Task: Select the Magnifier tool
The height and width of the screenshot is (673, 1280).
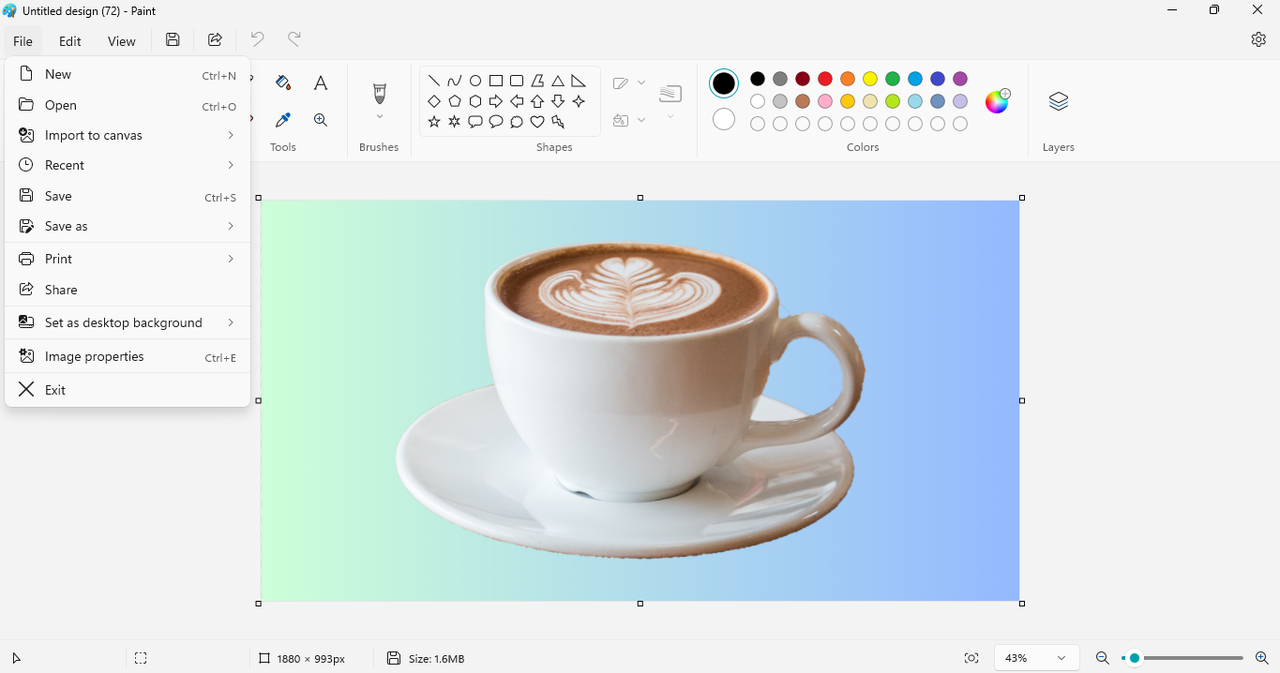Action: pyautogui.click(x=320, y=120)
